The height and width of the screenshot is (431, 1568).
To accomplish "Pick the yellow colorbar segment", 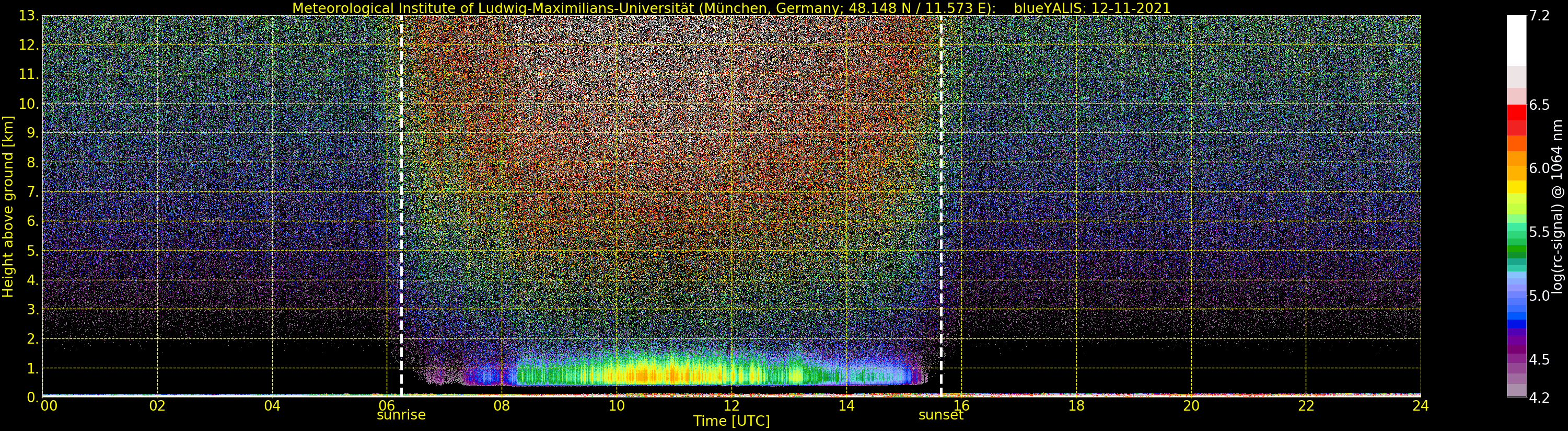I will 1516,187.
